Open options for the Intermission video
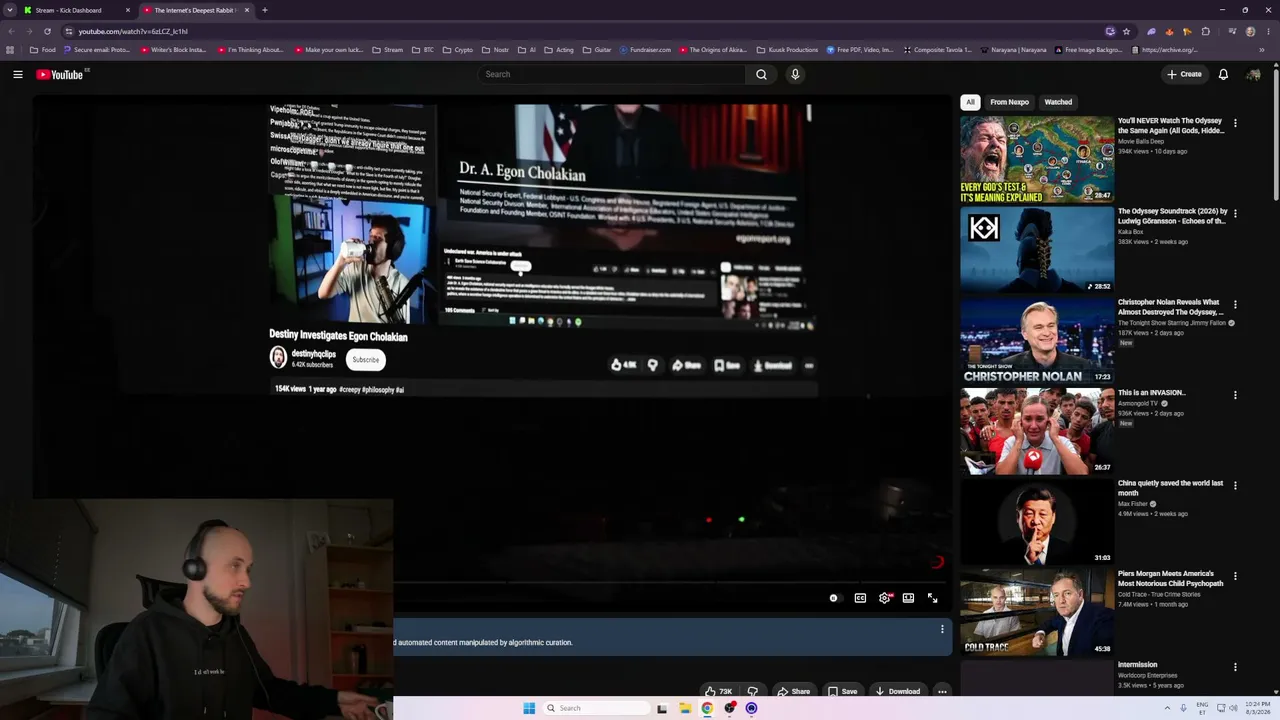Viewport: 1280px width, 720px height. tap(1235, 667)
